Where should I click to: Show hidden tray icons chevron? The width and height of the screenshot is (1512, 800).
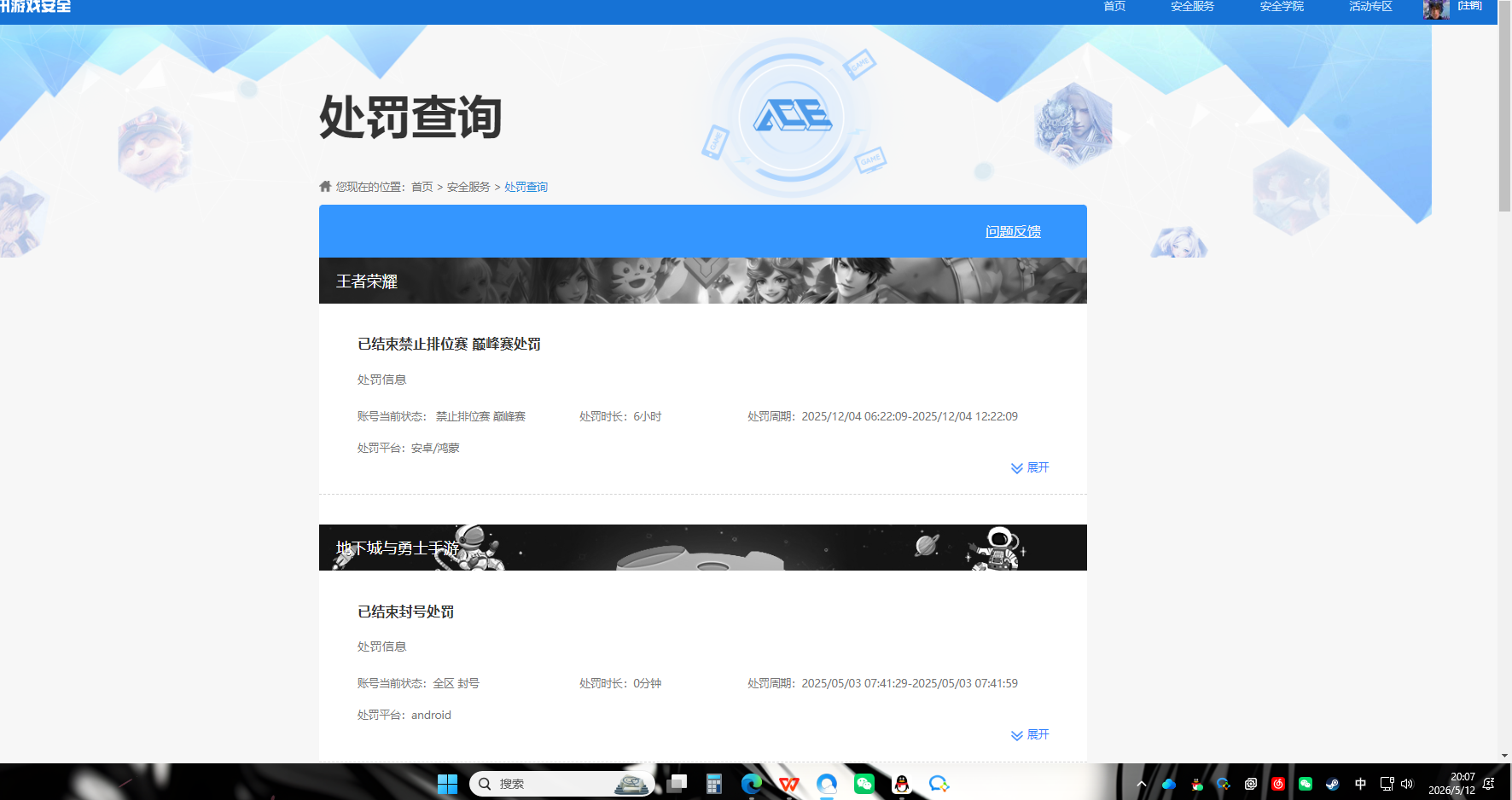coord(1141,784)
